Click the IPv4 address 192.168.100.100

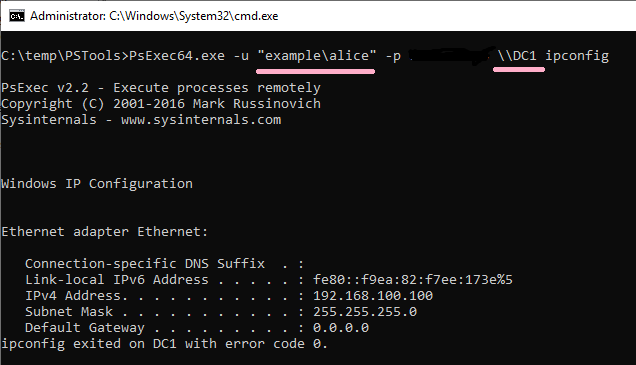coord(373,296)
